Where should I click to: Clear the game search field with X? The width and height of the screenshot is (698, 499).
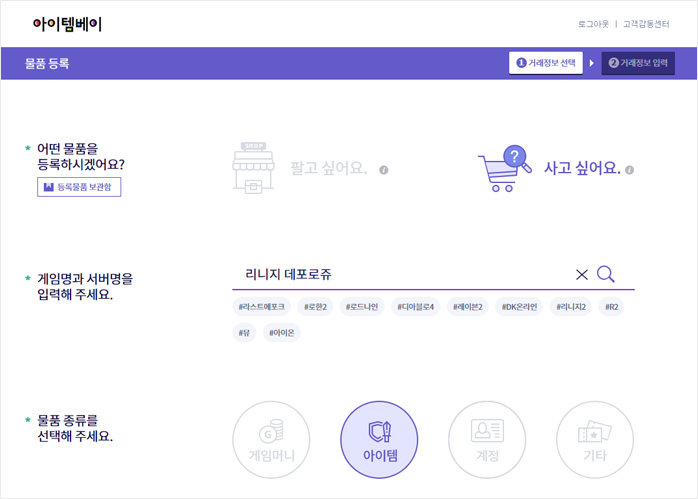[x=582, y=275]
